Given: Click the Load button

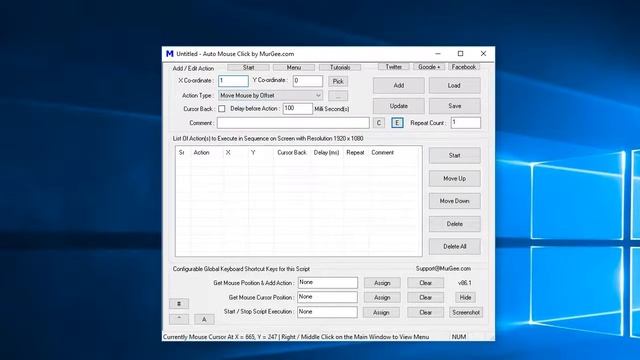Looking at the screenshot, I should (454, 85).
